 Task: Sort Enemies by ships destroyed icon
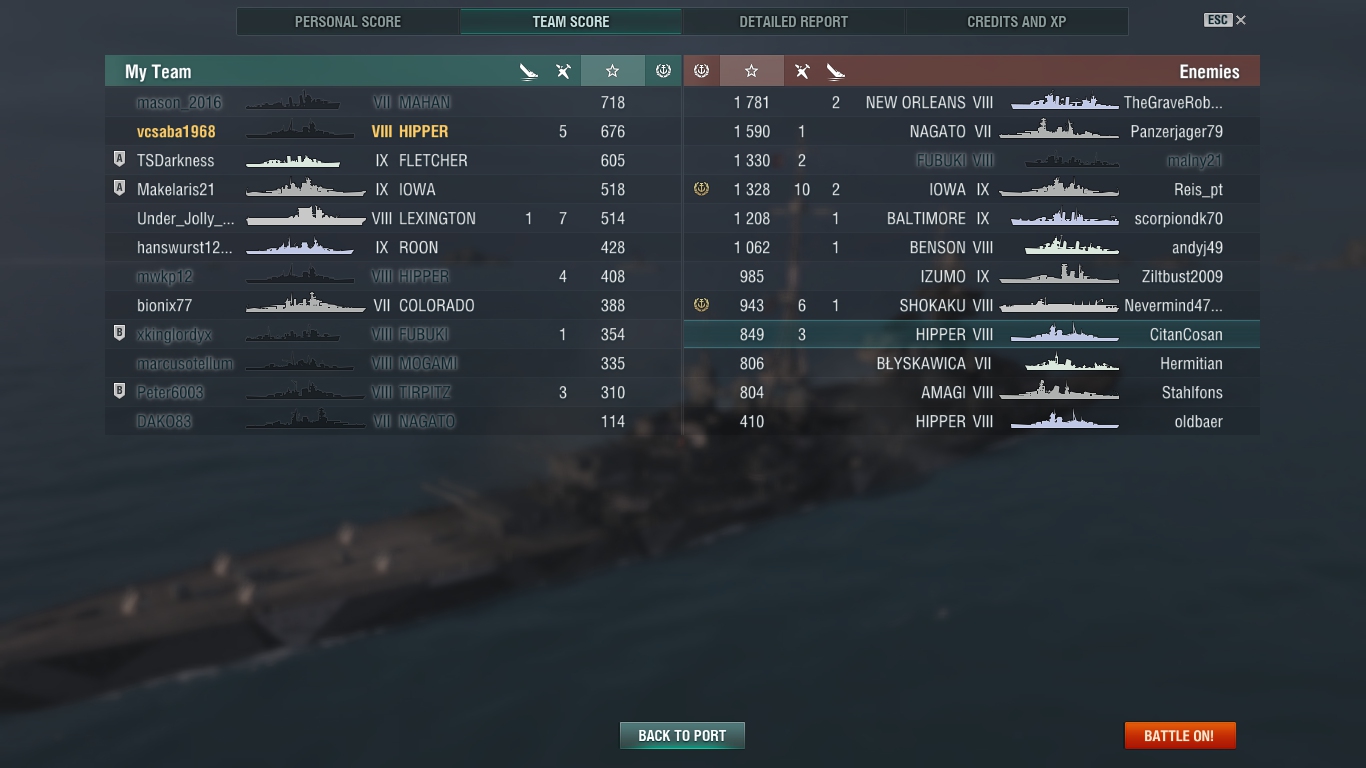pos(802,71)
